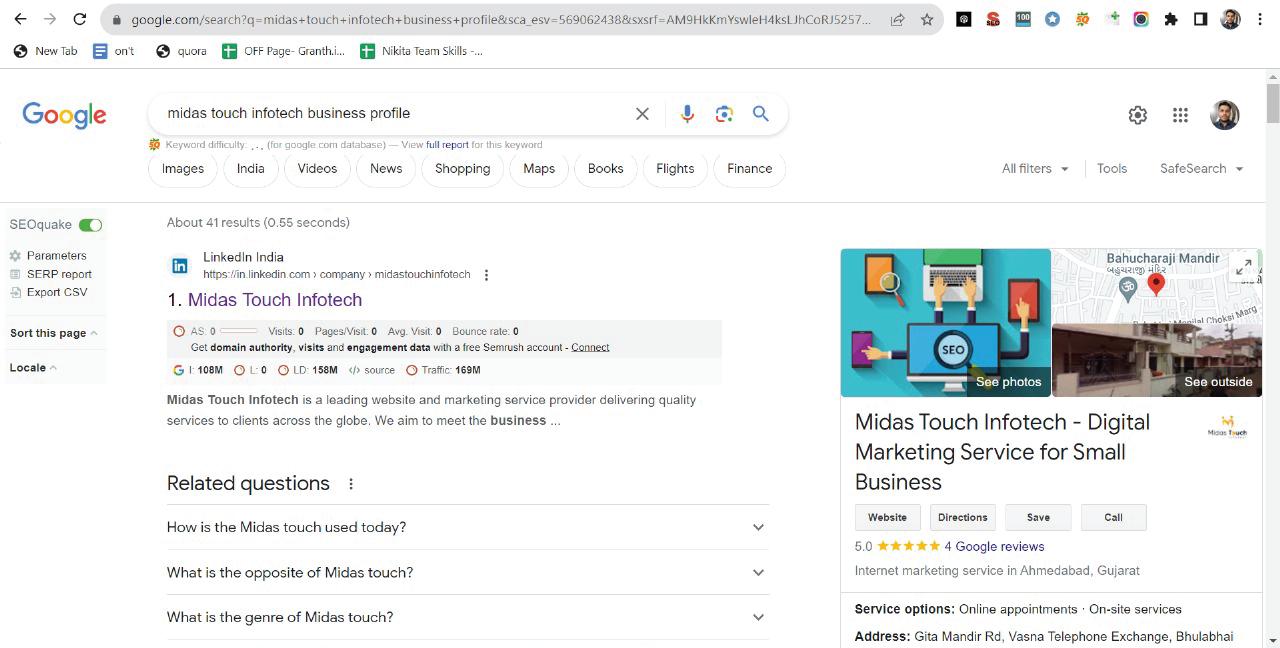Viewport: 1280px width, 648px height.
Task: Click the Website button in business panel
Action: pos(887,517)
